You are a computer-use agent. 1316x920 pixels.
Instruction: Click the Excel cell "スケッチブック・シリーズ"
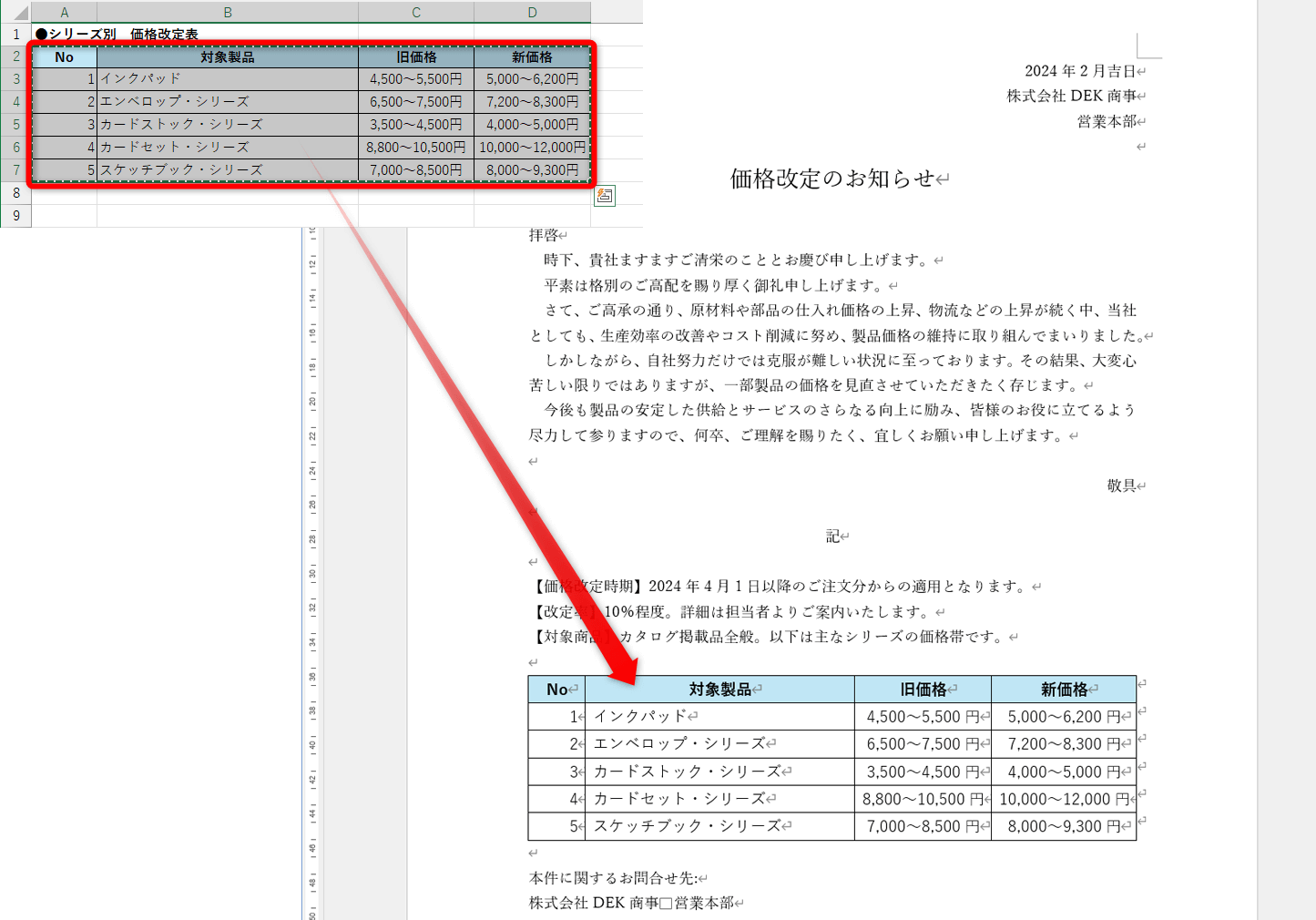228,169
